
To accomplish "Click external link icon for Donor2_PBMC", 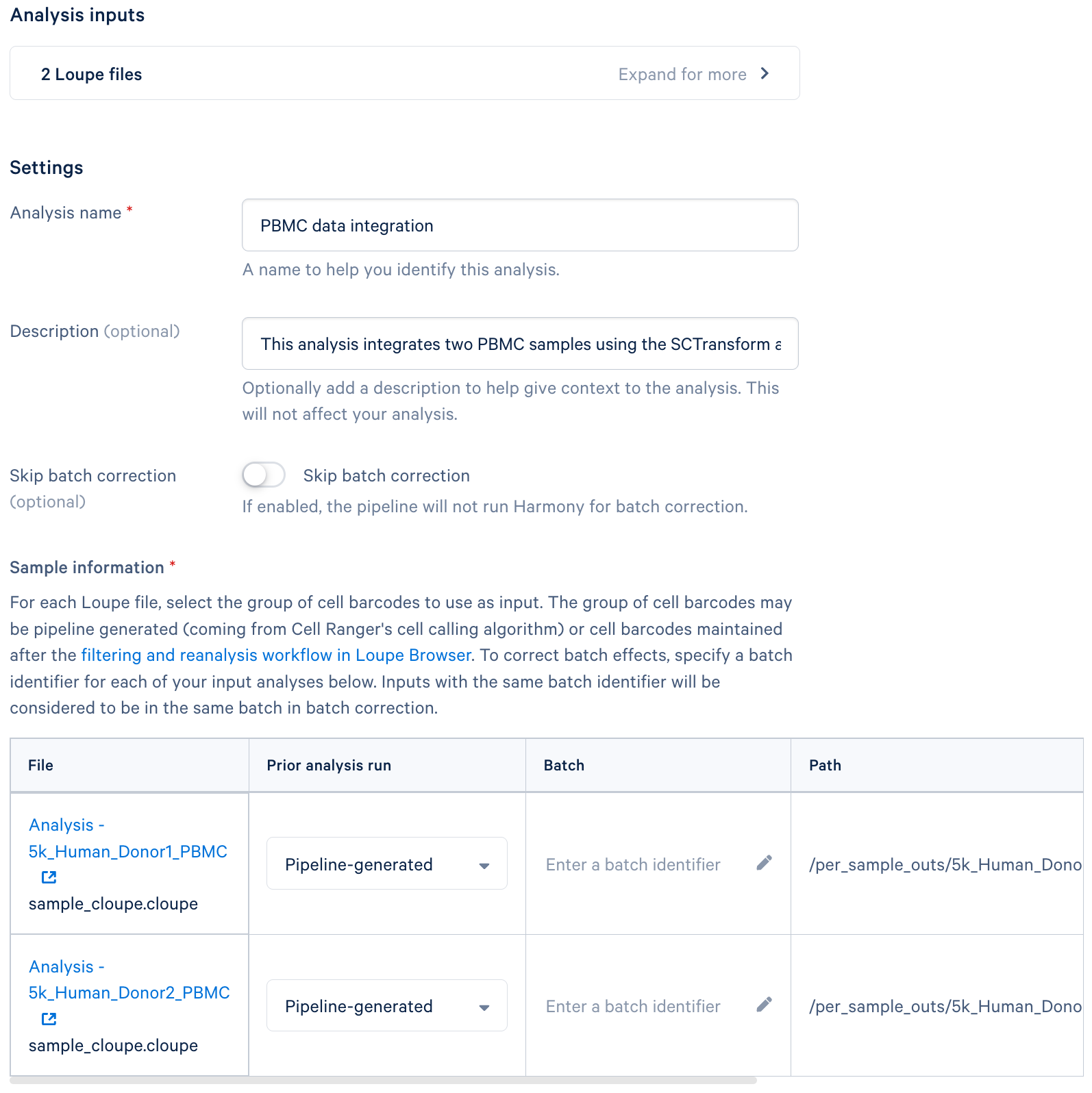I will 49,1019.
